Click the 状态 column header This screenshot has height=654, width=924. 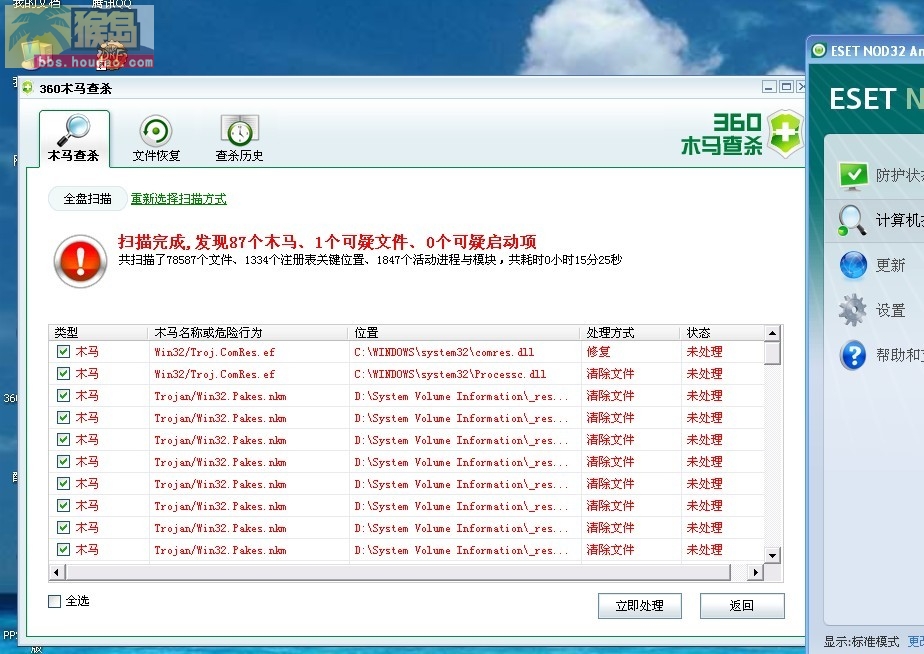pos(722,333)
